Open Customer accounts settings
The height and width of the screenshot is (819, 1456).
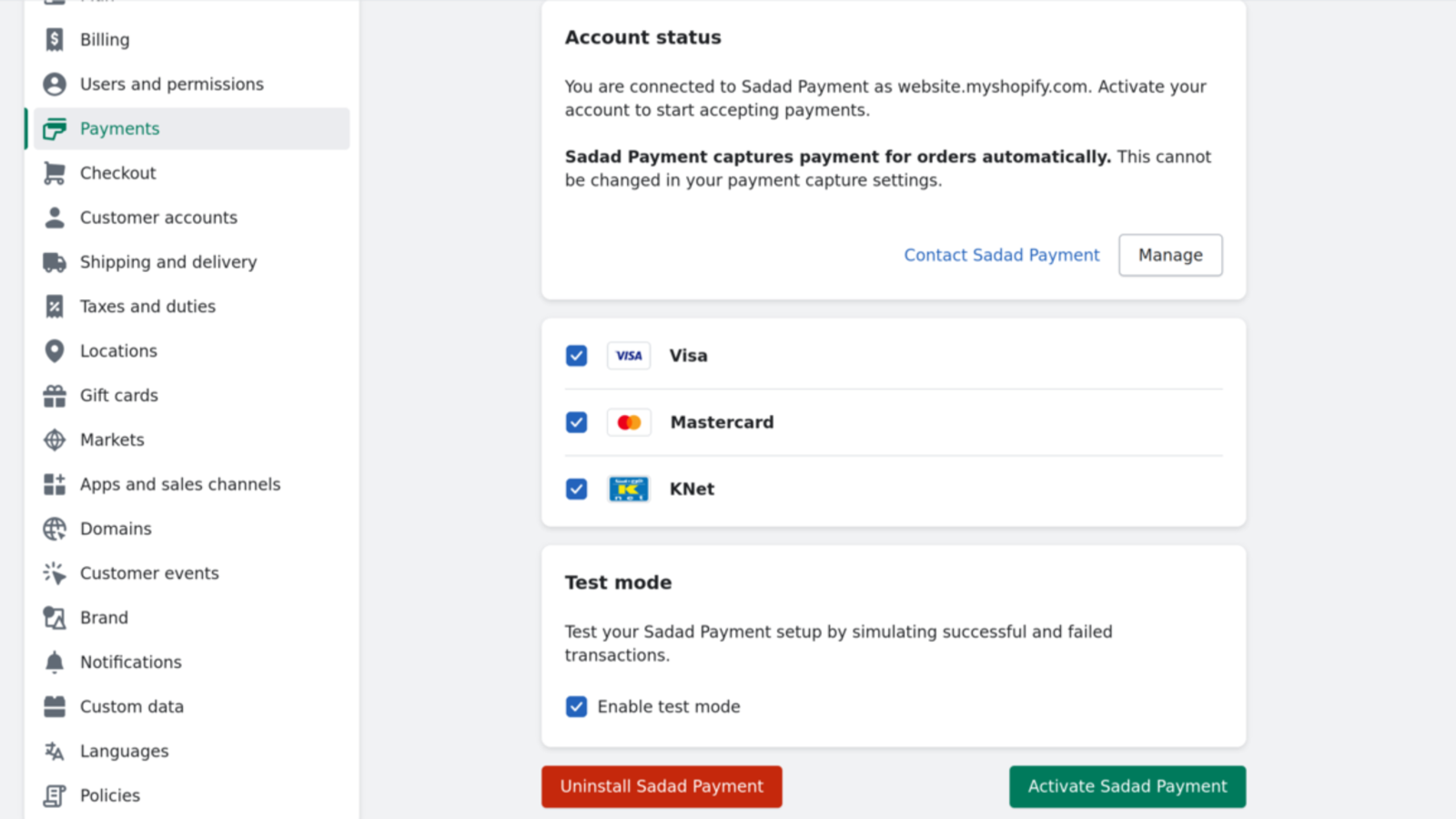click(191, 217)
